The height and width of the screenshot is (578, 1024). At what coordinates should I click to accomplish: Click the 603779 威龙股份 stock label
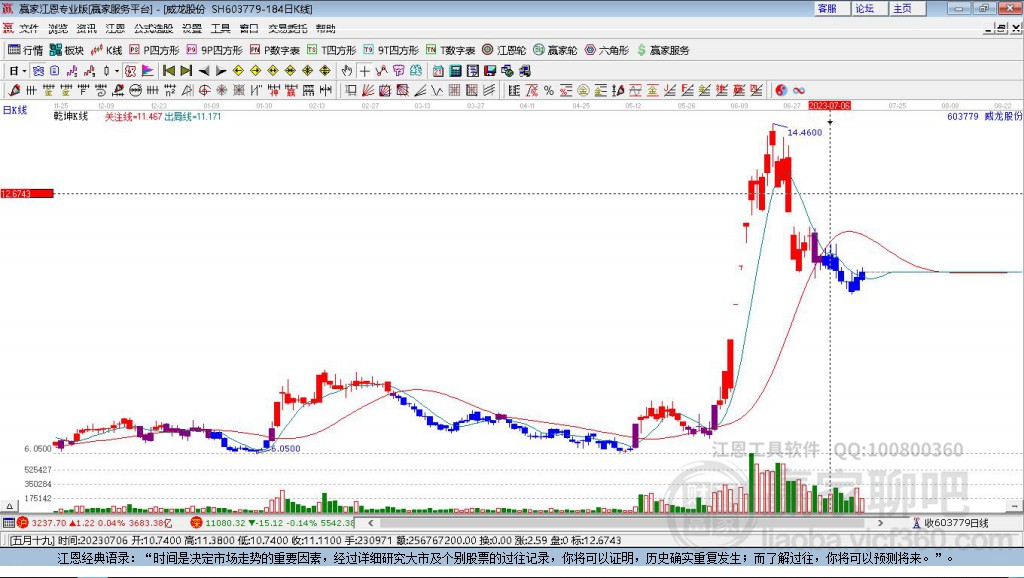click(x=984, y=116)
